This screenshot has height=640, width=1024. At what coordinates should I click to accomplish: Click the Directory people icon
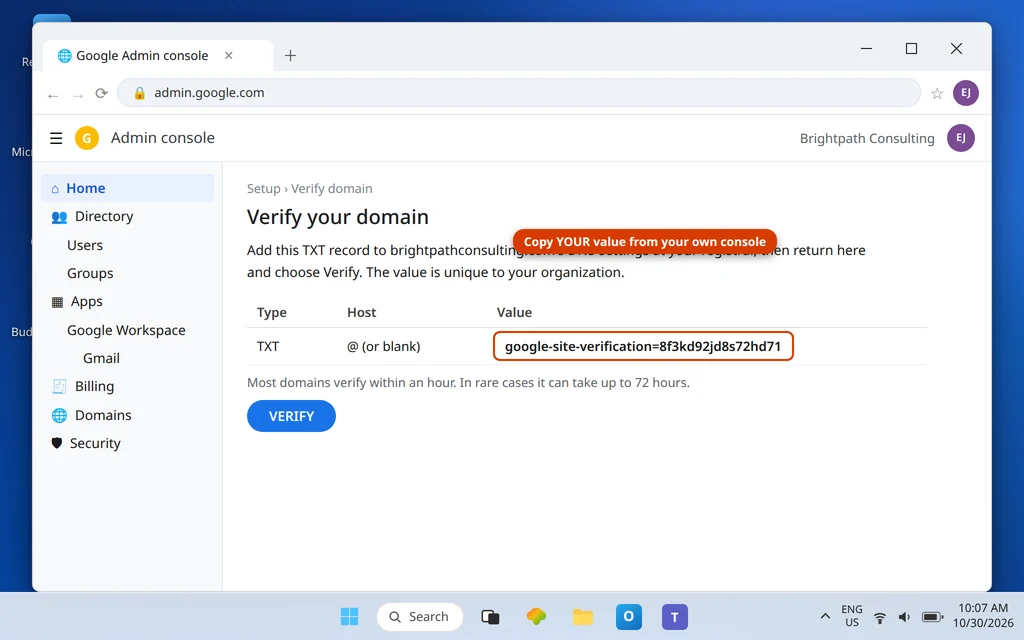(59, 217)
